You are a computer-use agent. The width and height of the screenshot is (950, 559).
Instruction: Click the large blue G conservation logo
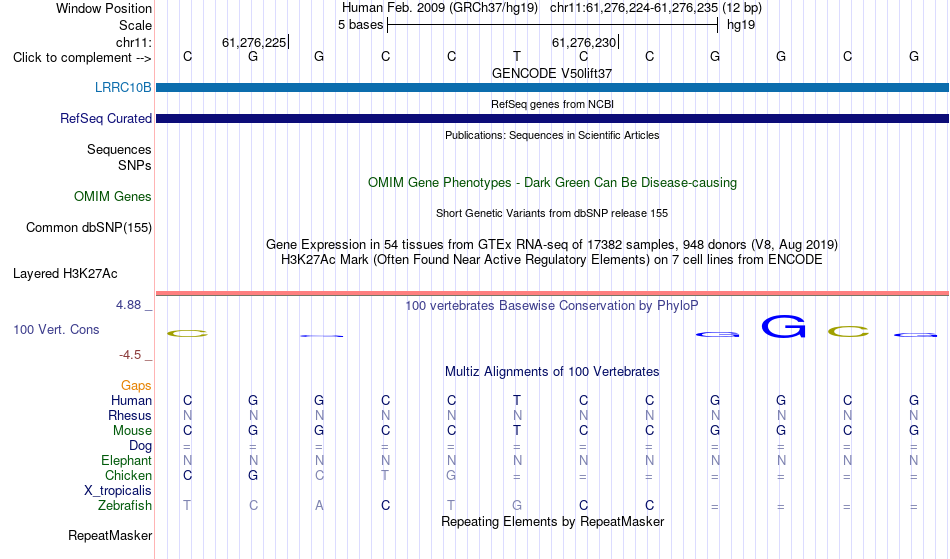point(783,326)
